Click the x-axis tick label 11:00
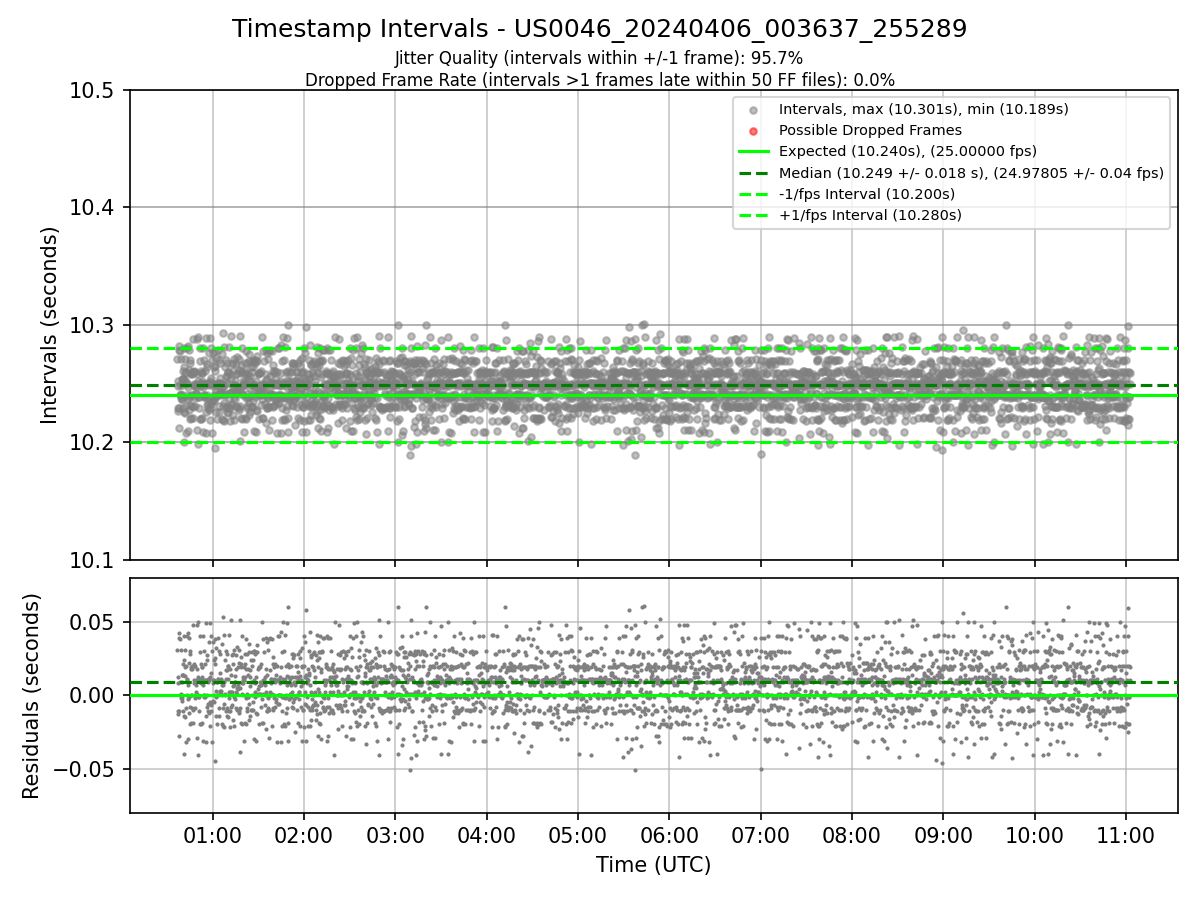Viewport: 1200px width, 900px height. click(1126, 833)
